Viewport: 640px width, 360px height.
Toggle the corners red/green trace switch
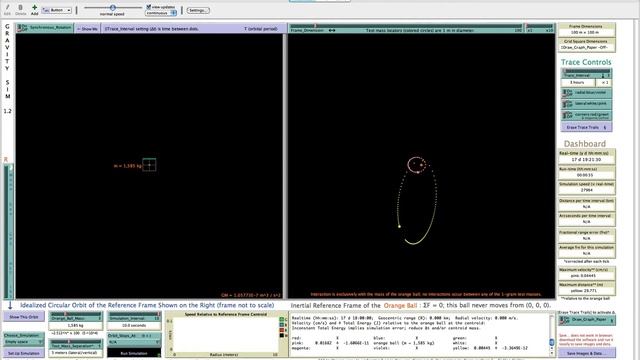click(586, 116)
